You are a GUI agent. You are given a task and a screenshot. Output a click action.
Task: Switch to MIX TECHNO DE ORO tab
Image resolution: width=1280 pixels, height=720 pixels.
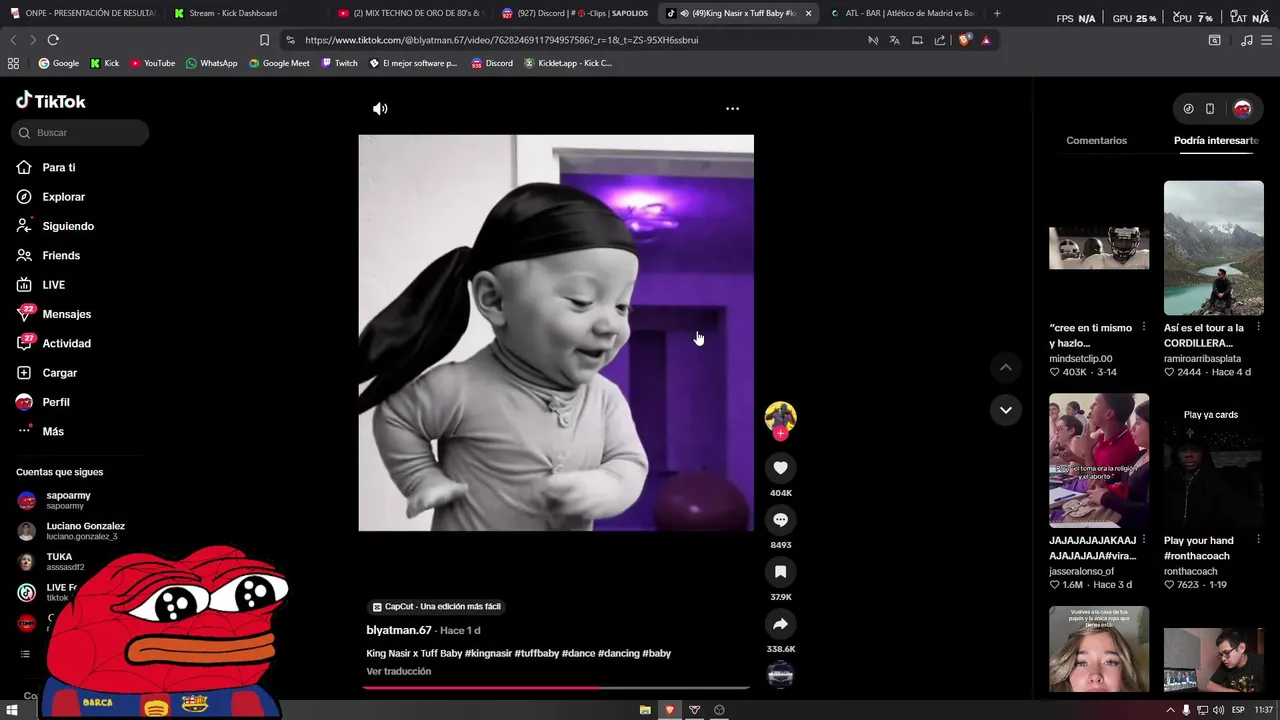[410, 13]
